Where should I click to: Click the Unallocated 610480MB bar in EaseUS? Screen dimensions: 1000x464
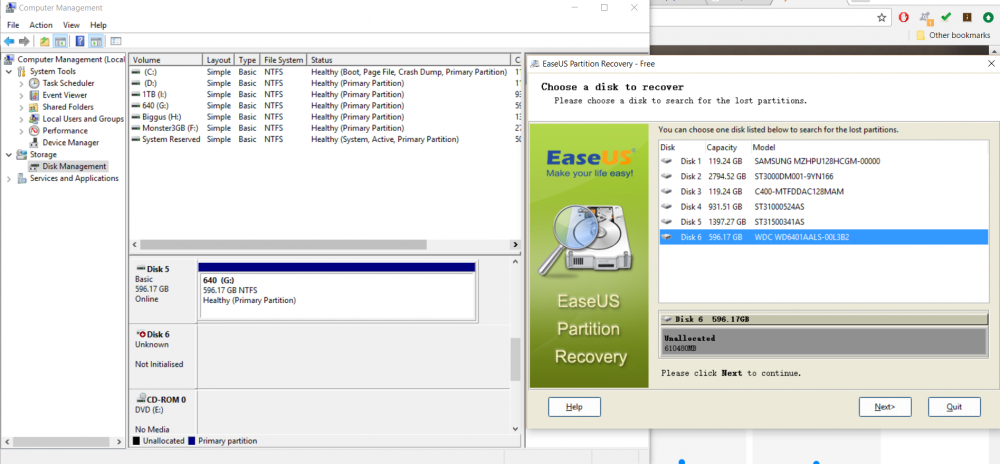(x=823, y=342)
